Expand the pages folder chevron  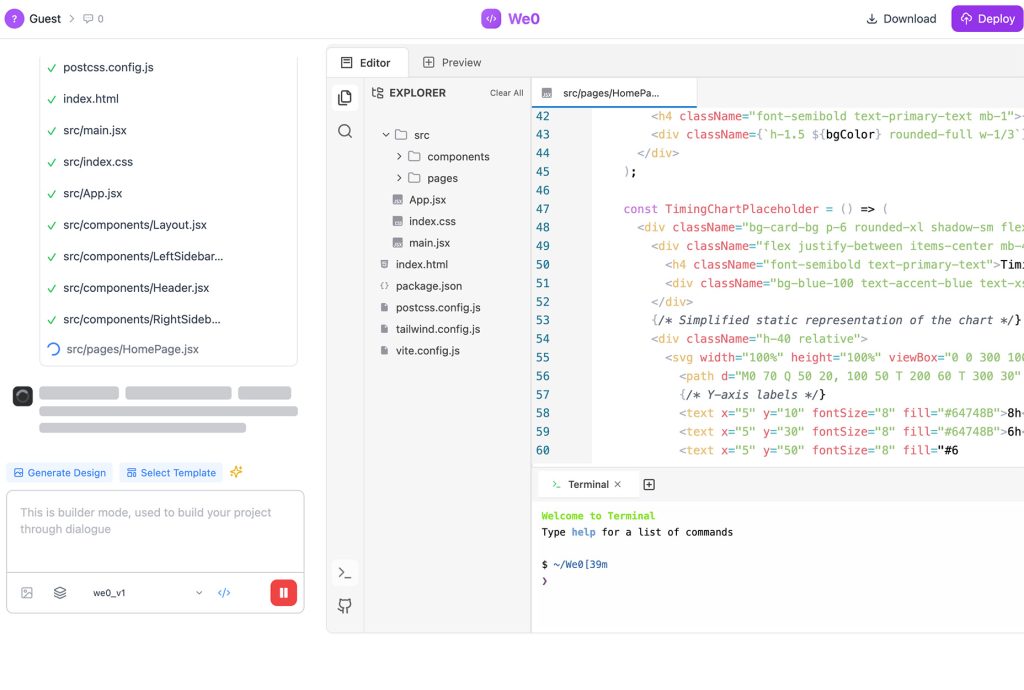point(399,178)
